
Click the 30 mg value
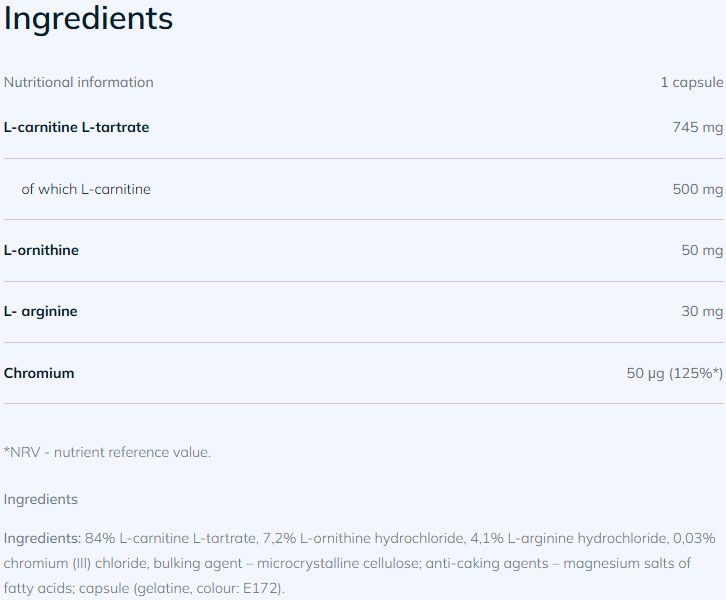[x=702, y=311]
